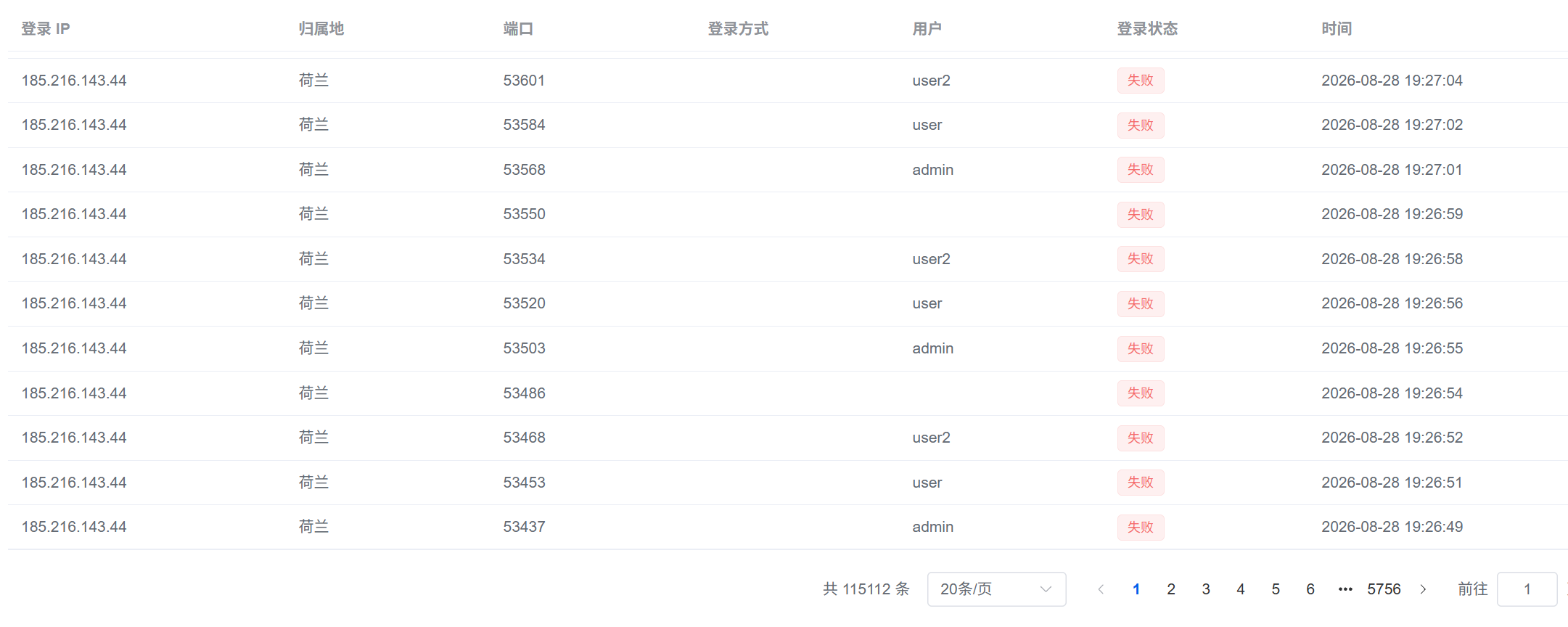Jump to last page 5756
The image size is (1568, 627).
1384,589
